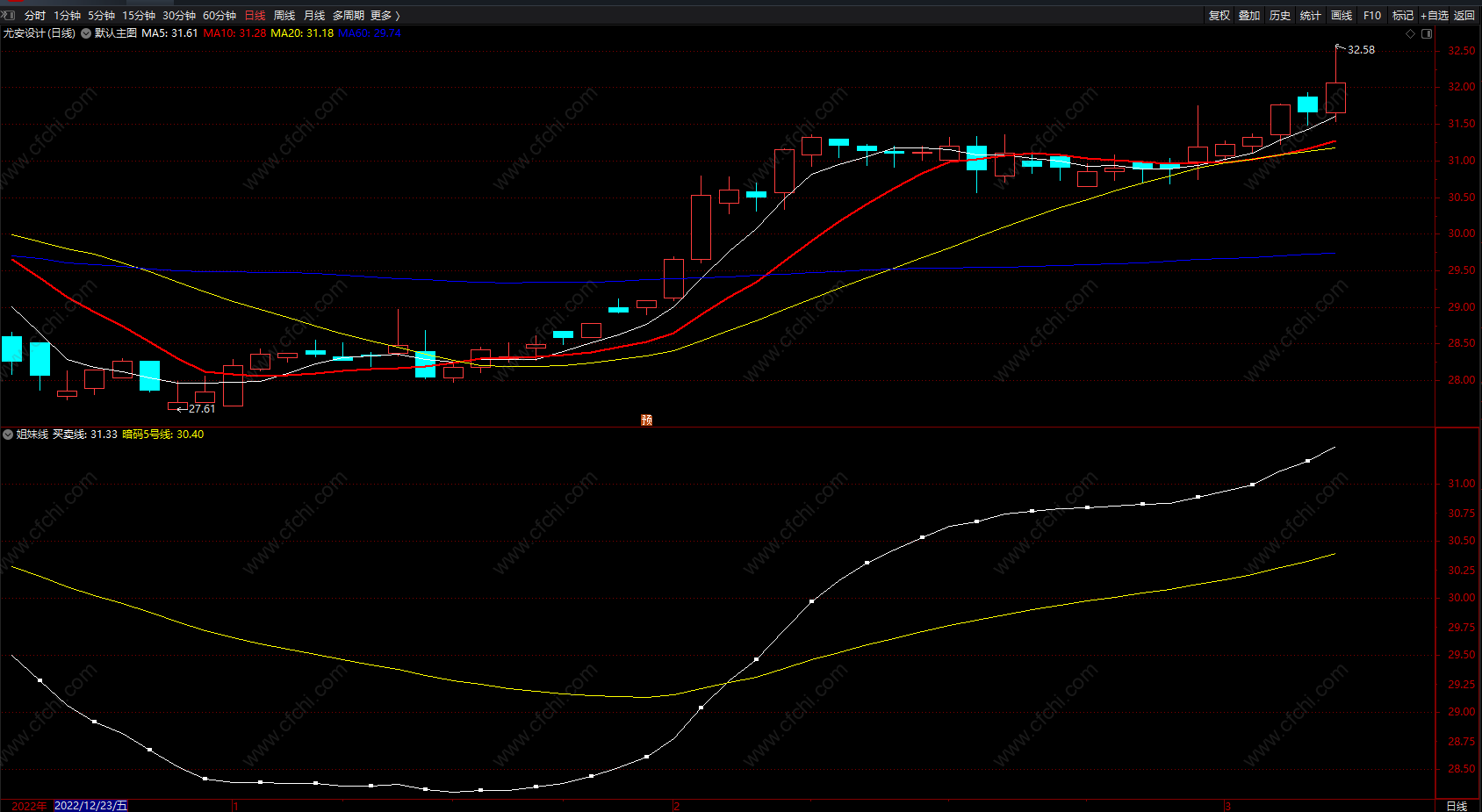Collapse the left side panel icon
This screenshot has width=1482, height=812.
point(8,15)
